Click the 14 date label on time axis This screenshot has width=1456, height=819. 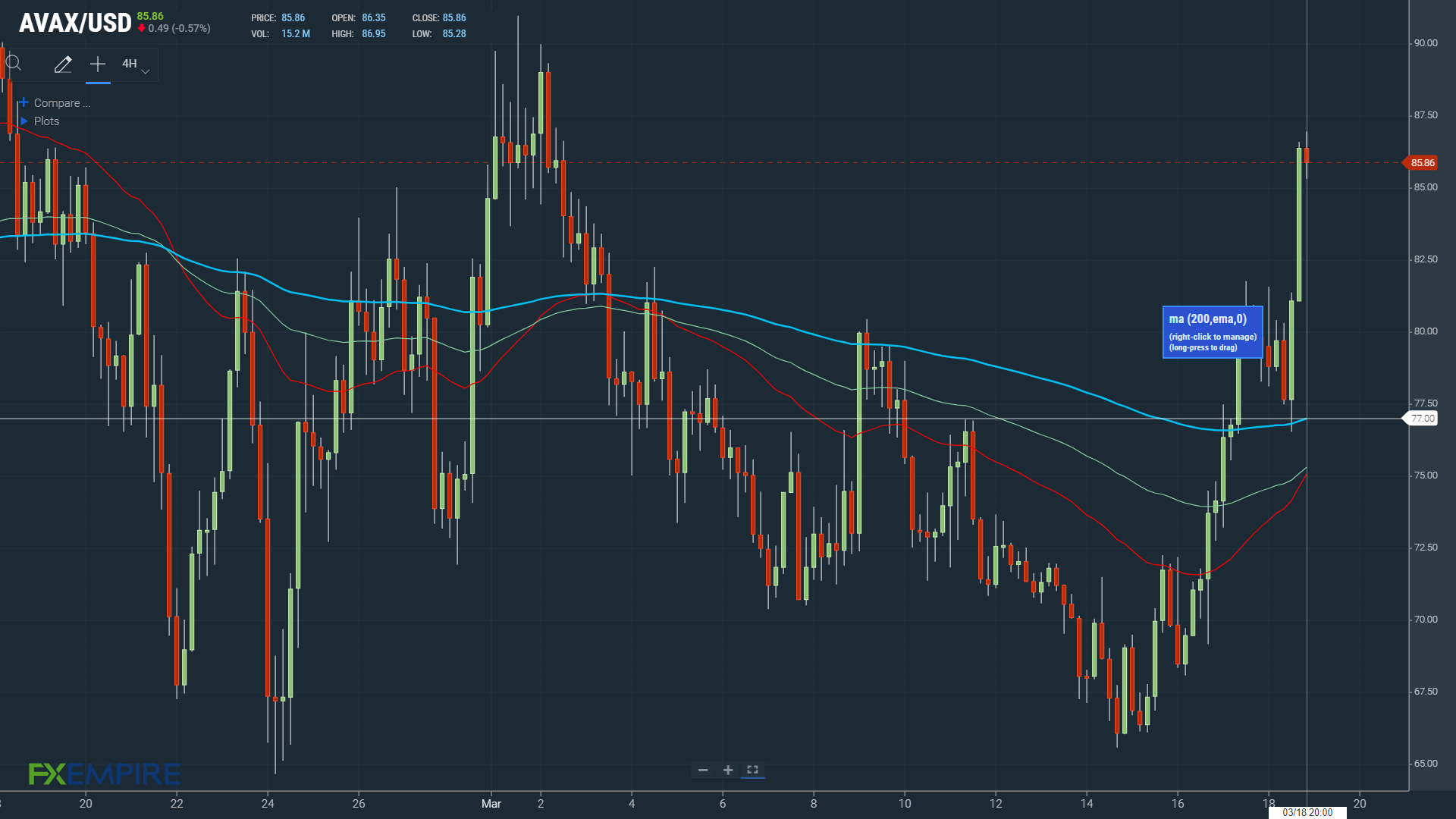coord(1087,804)
